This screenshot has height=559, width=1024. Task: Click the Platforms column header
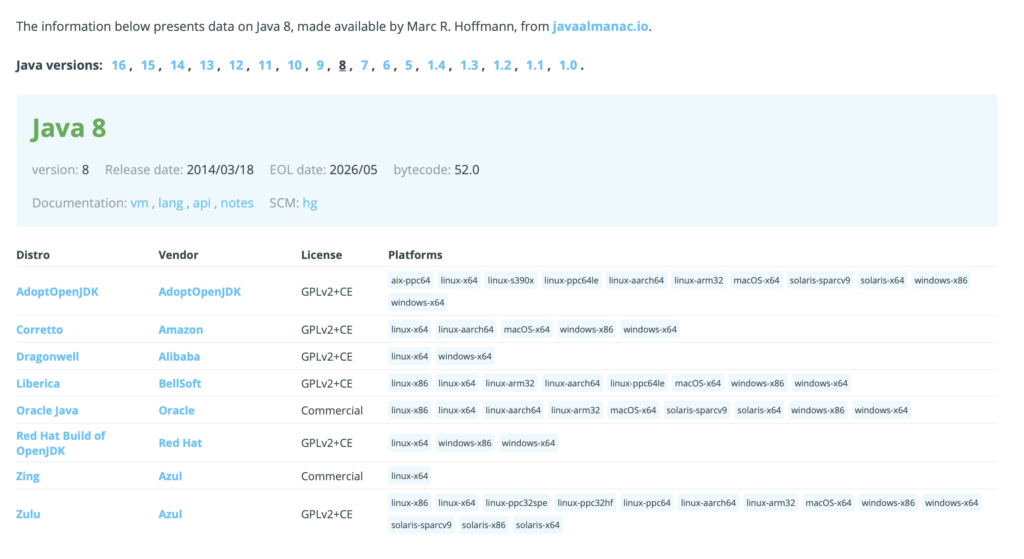point(415,255)
